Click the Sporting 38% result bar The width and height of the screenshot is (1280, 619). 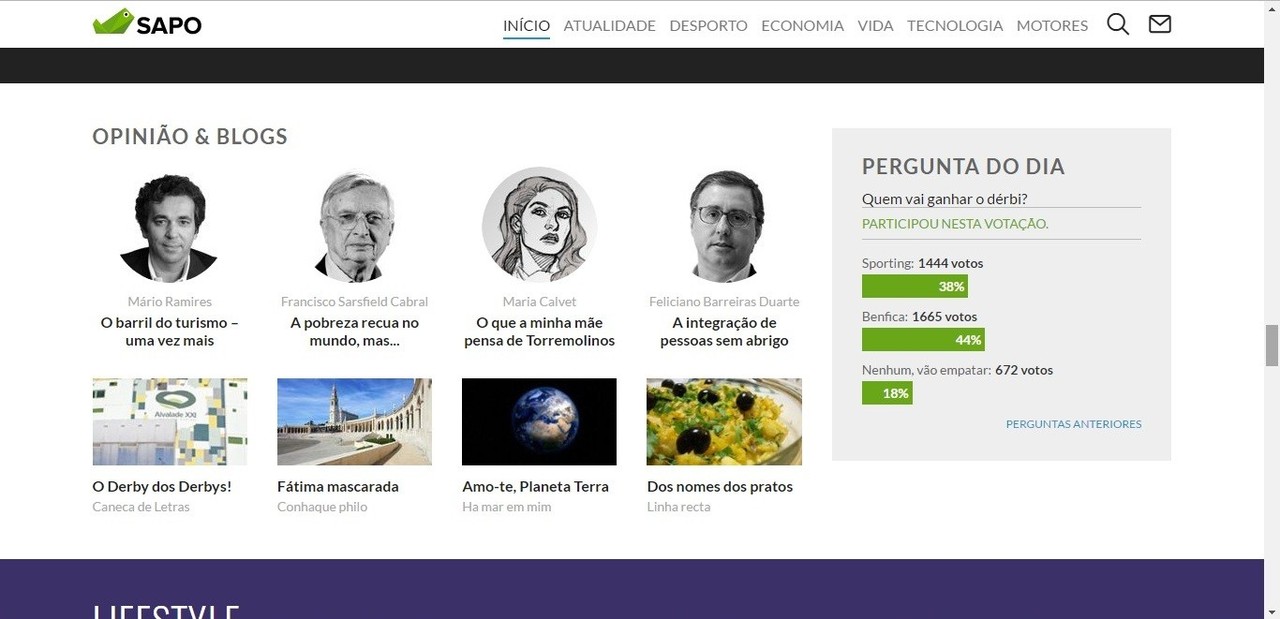click(914, 287)
